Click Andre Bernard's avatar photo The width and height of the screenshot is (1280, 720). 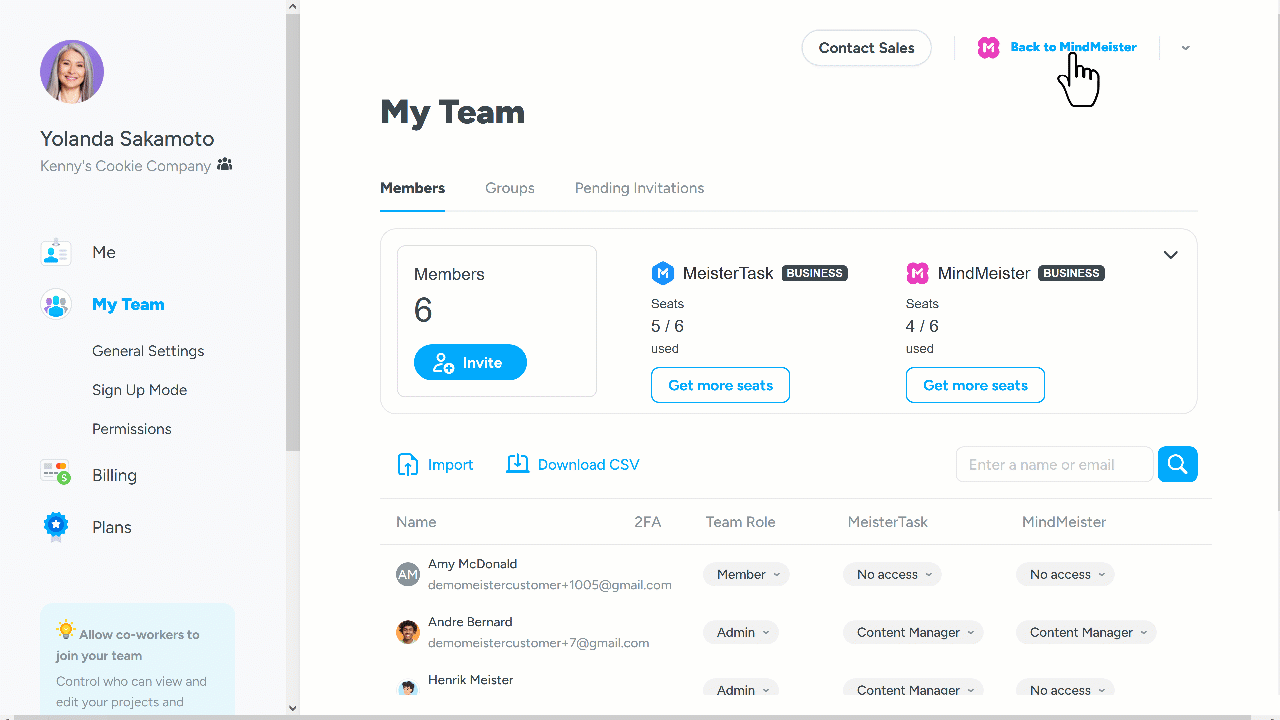(x=407, y=632)
